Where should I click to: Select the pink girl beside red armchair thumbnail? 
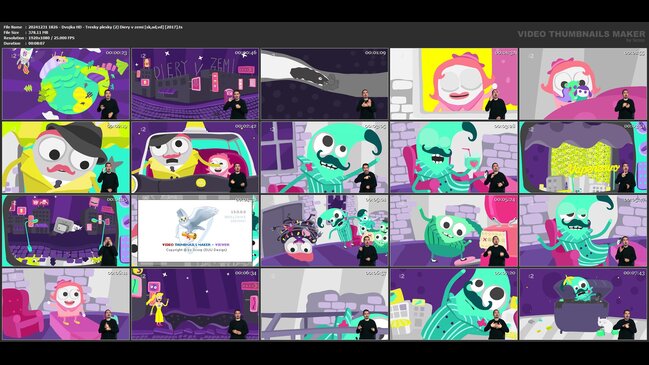(x=66, y=304)
